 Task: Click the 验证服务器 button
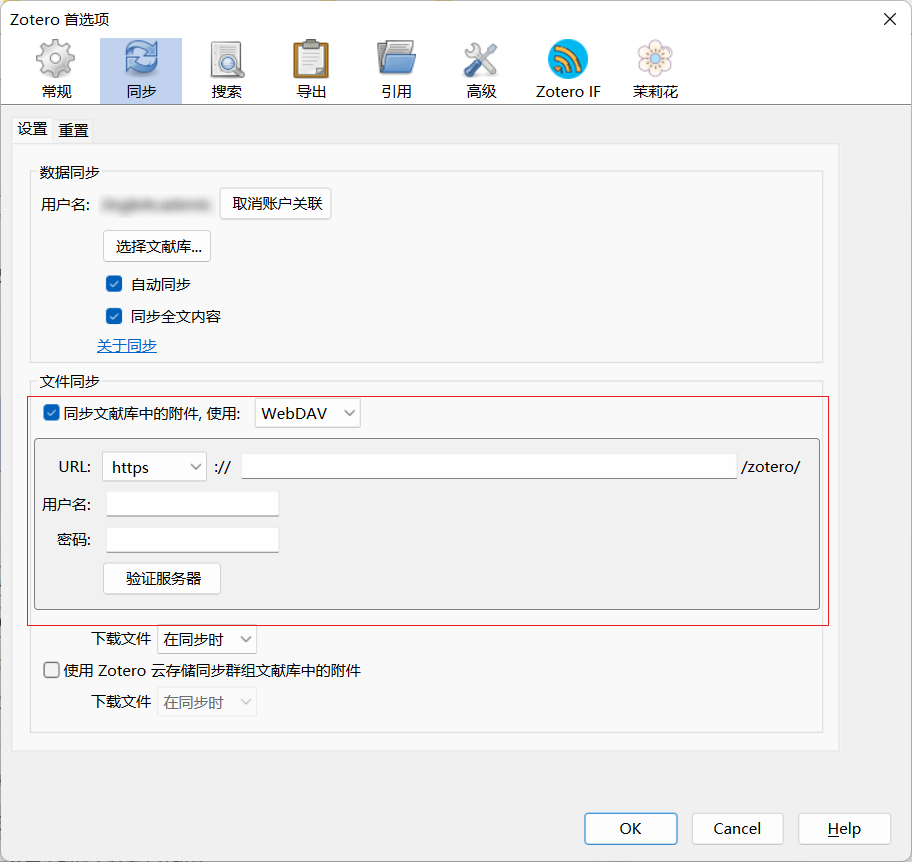click(x=162, y=579)
